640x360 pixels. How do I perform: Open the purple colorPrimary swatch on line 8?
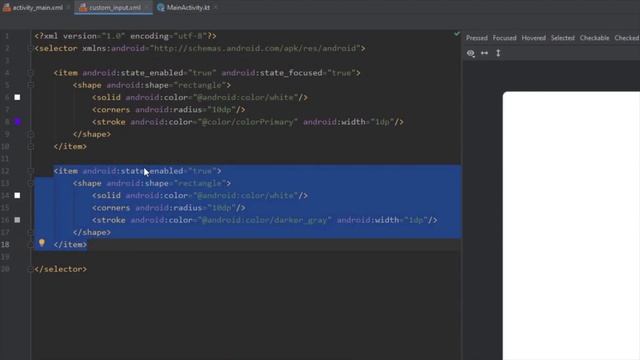(18, 122)
